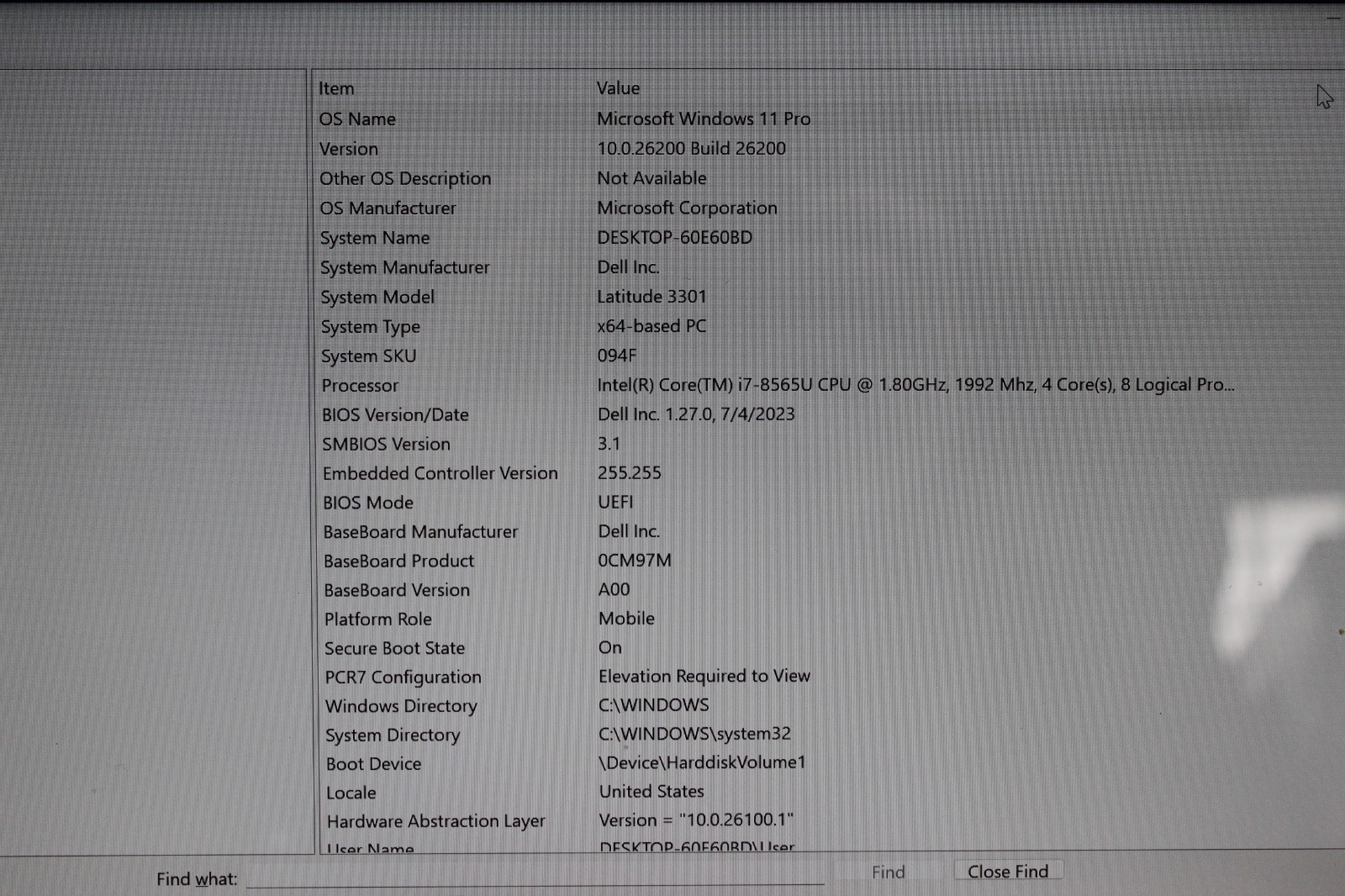The width and height of the screenshot is (1345, 896).
Task: Click the Value column header
Action: 618,88
